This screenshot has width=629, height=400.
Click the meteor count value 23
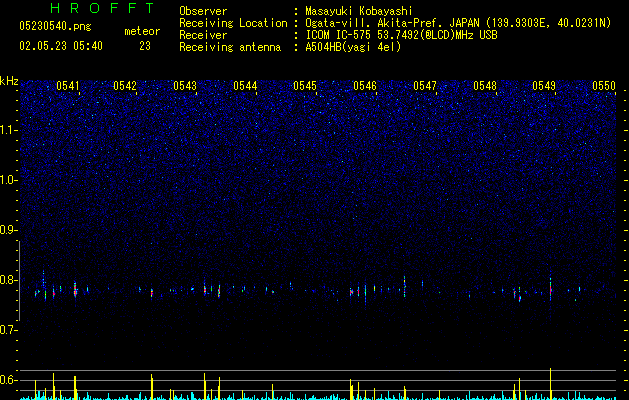(x=145, y=46)
